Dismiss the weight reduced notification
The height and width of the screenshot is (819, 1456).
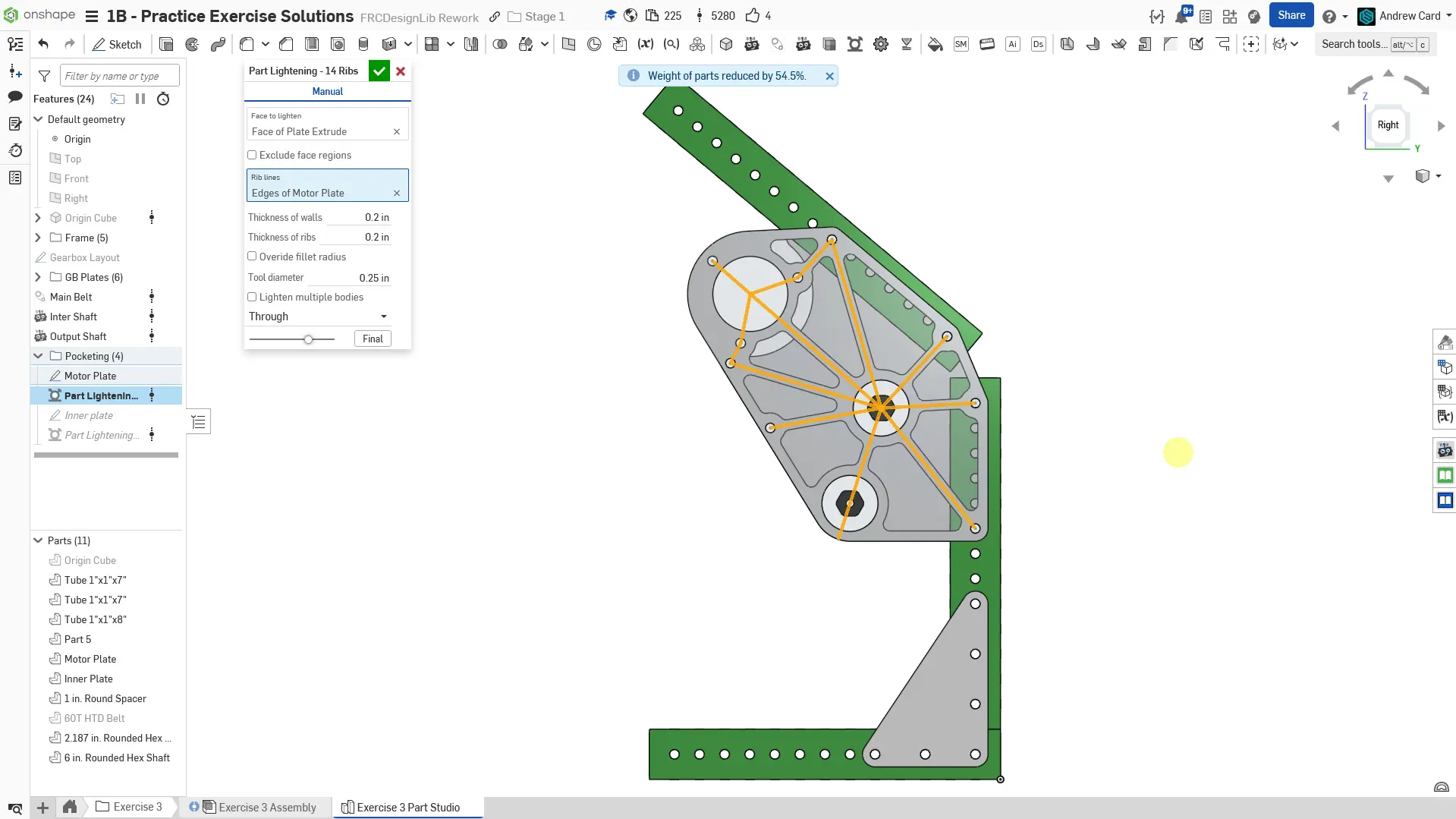tap(829, 76)
